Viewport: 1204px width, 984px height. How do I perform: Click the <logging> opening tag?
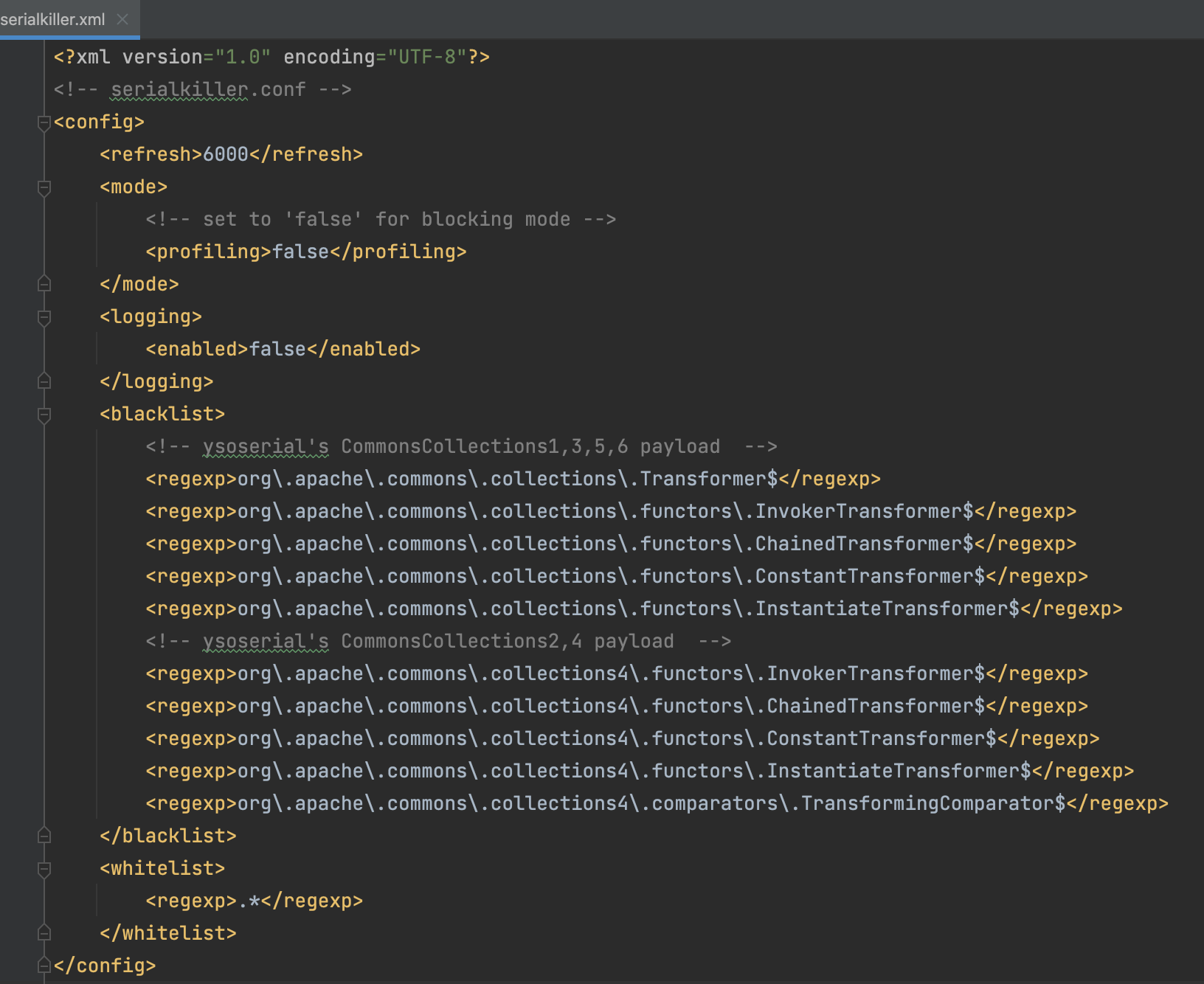pyautogui.click(x=150, y=316)
